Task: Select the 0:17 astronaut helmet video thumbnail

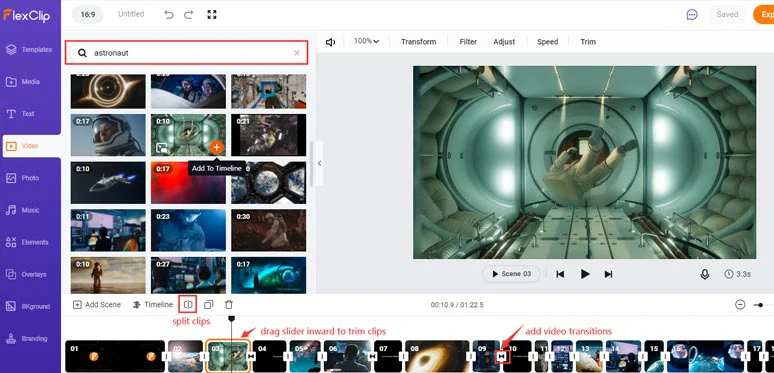Action: [x=108, y=135]
